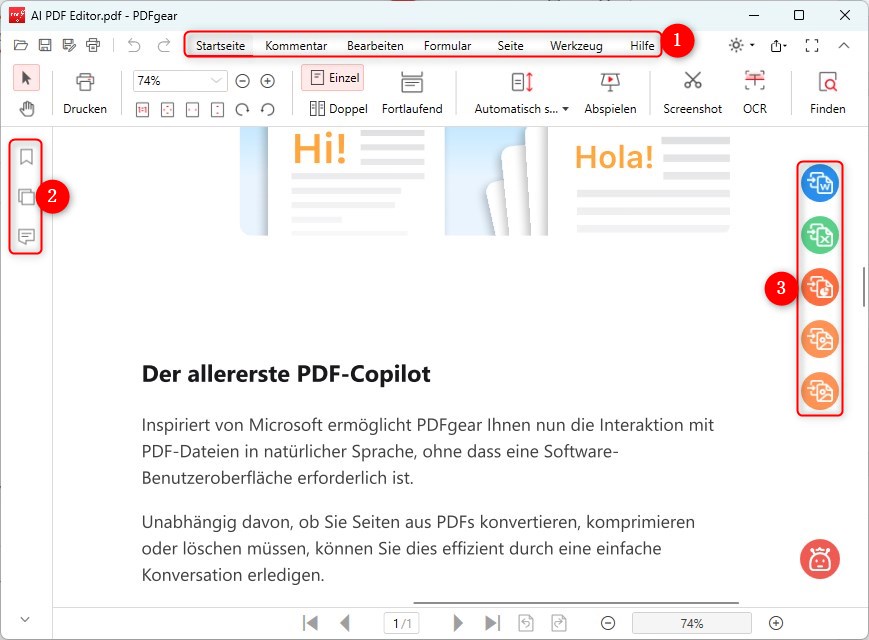Image resolution: width=869 pixels, height=640 pixels.
Task: Click the vertical scrollbar thumb
Action: coord(863,287)
